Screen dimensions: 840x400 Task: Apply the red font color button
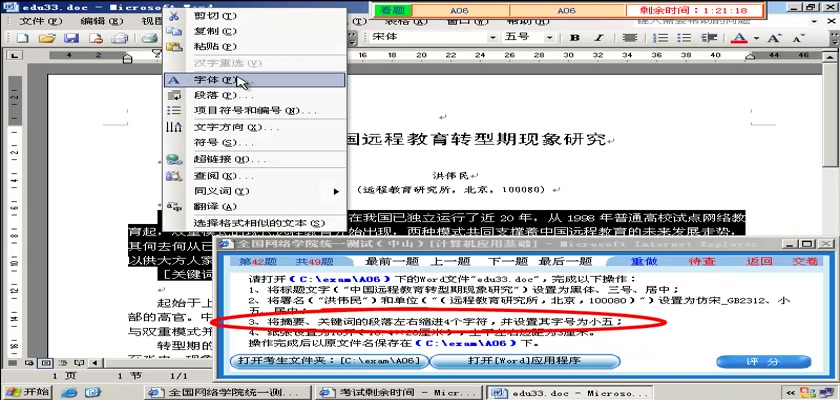[x=739, y=38]
